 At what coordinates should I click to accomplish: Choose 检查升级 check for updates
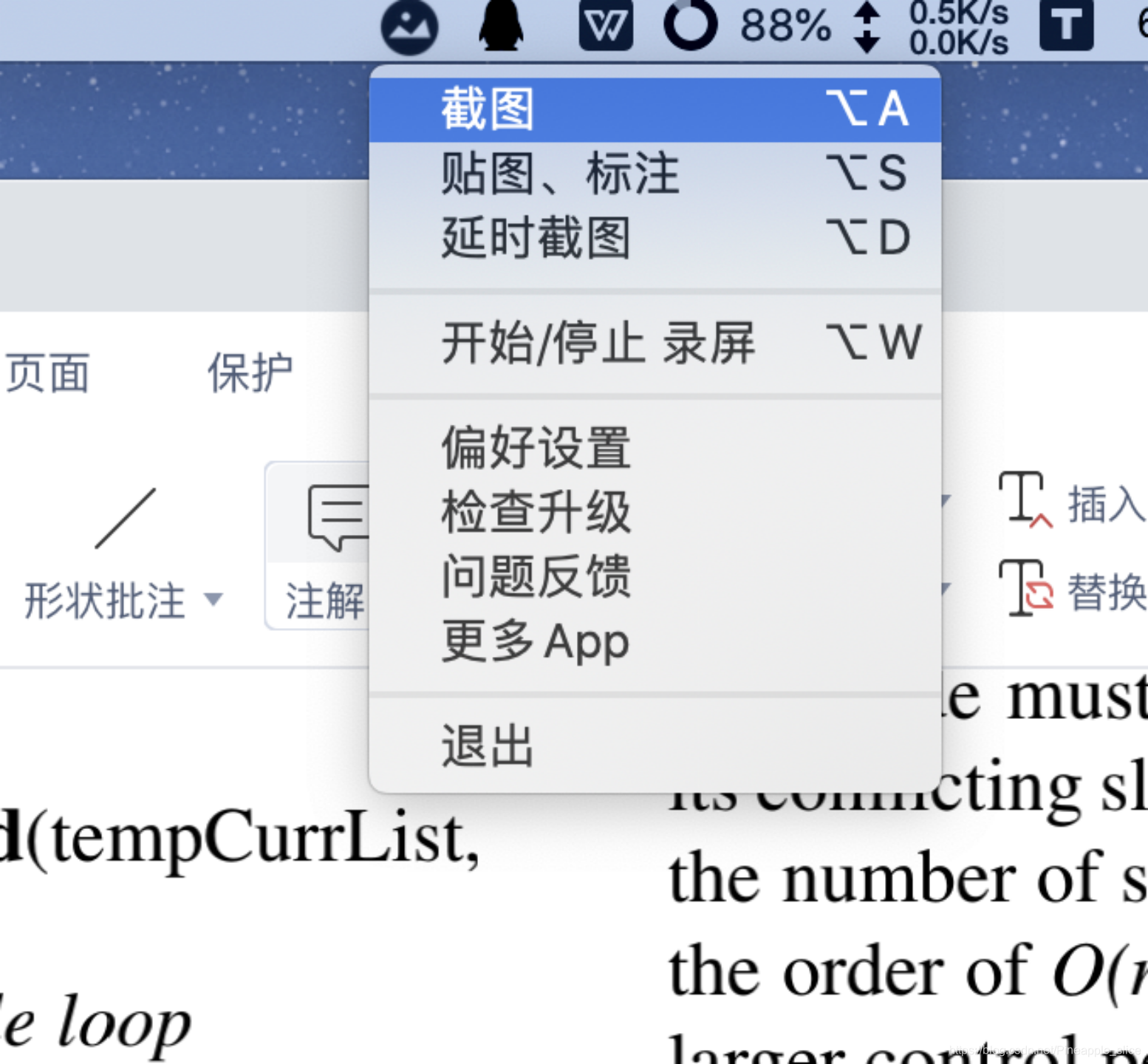pos(655,512)
